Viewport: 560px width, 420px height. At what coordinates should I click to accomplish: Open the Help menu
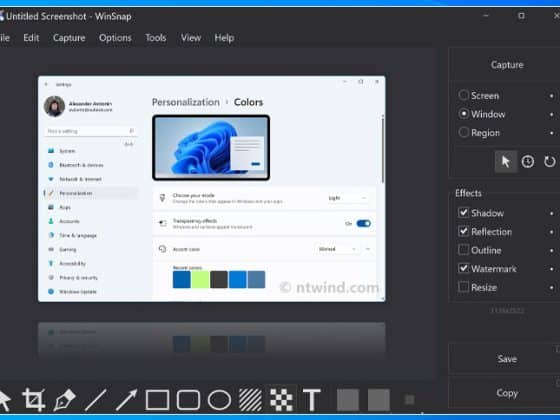224,38
